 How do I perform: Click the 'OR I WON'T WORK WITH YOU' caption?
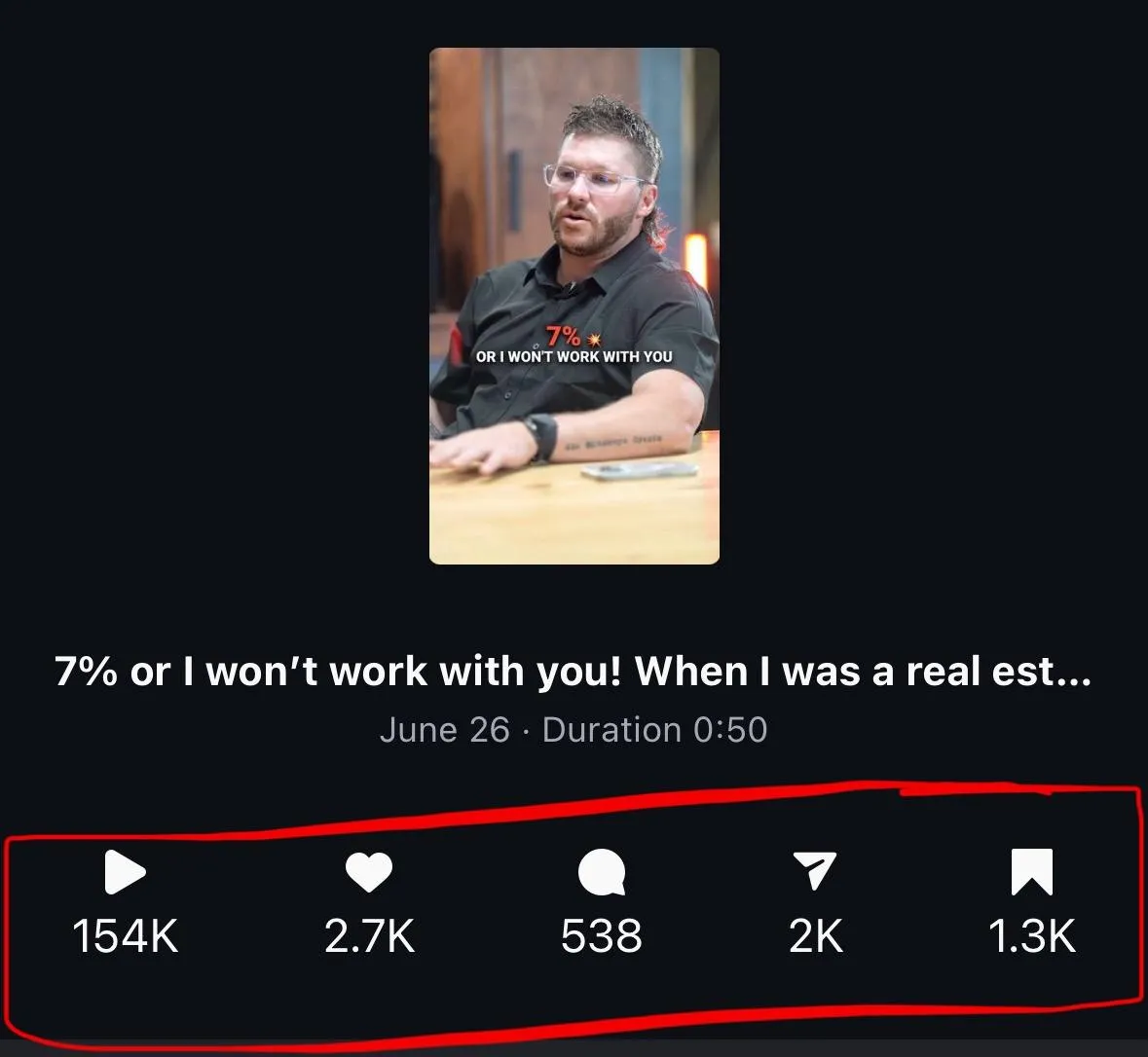pyautogui.click(x=574, y=356)
